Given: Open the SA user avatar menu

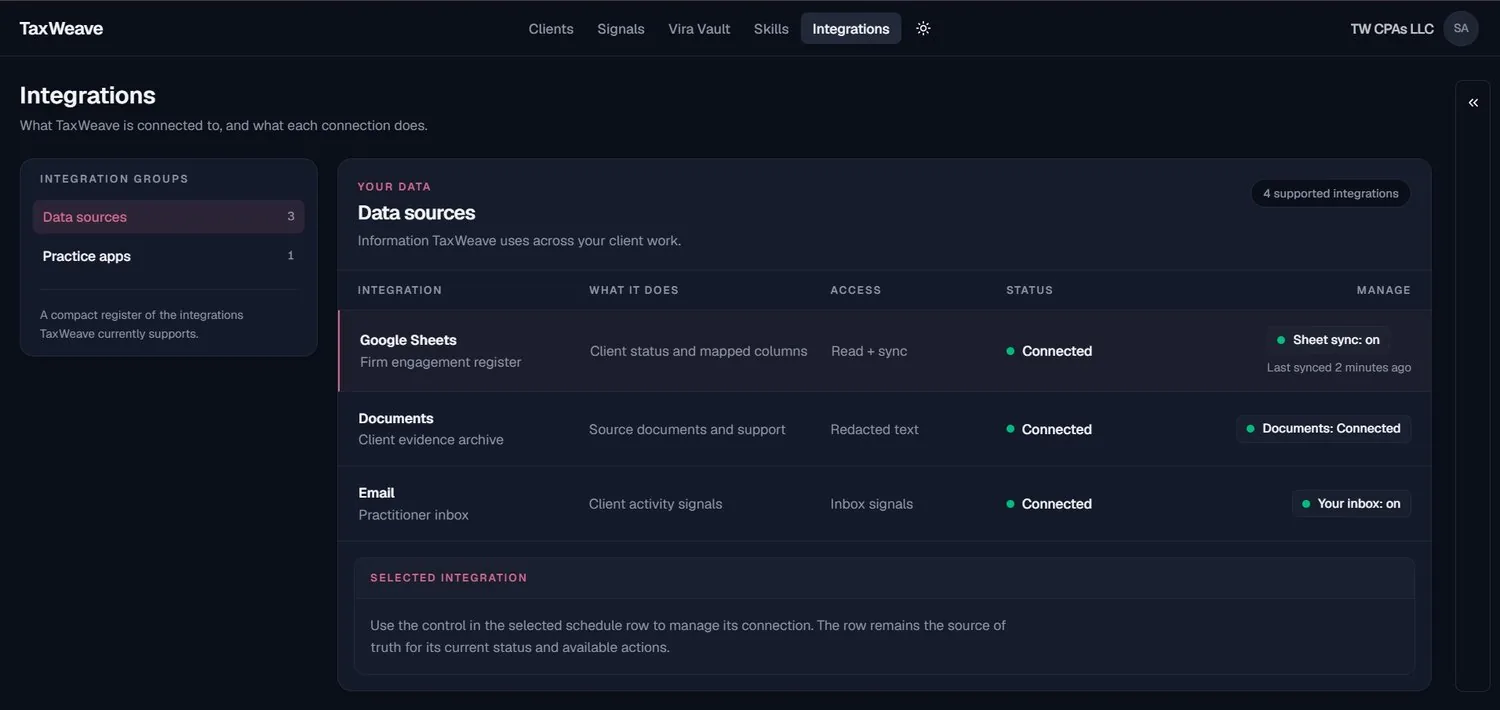Looking at the screenshot, I should (1461, 28).
